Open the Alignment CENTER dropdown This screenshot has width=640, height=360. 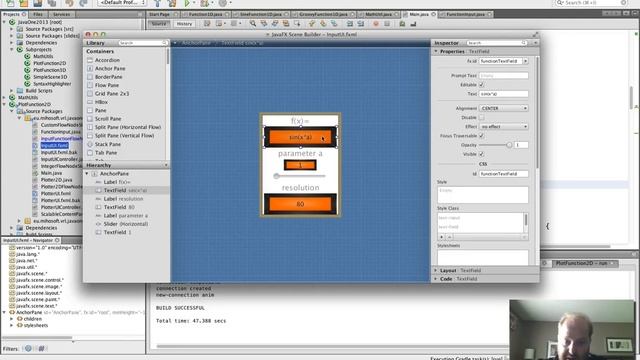[504, 108]
